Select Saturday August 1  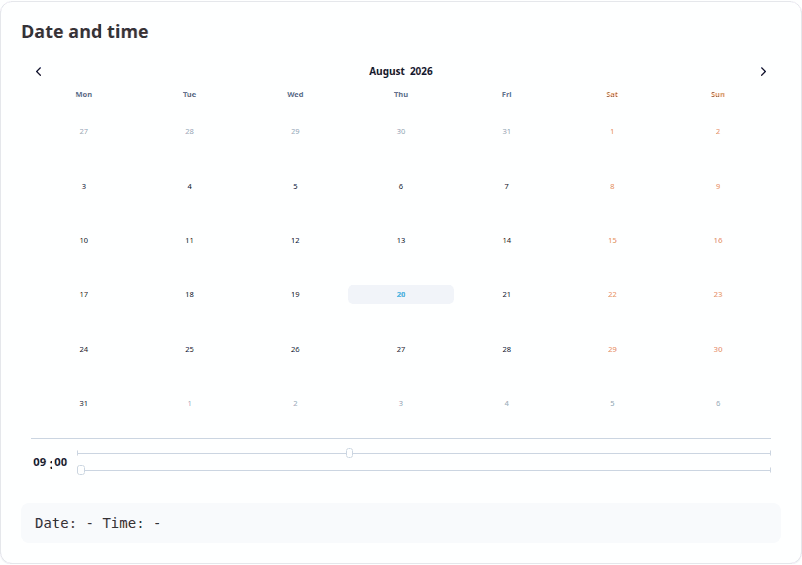coord(612,131)
